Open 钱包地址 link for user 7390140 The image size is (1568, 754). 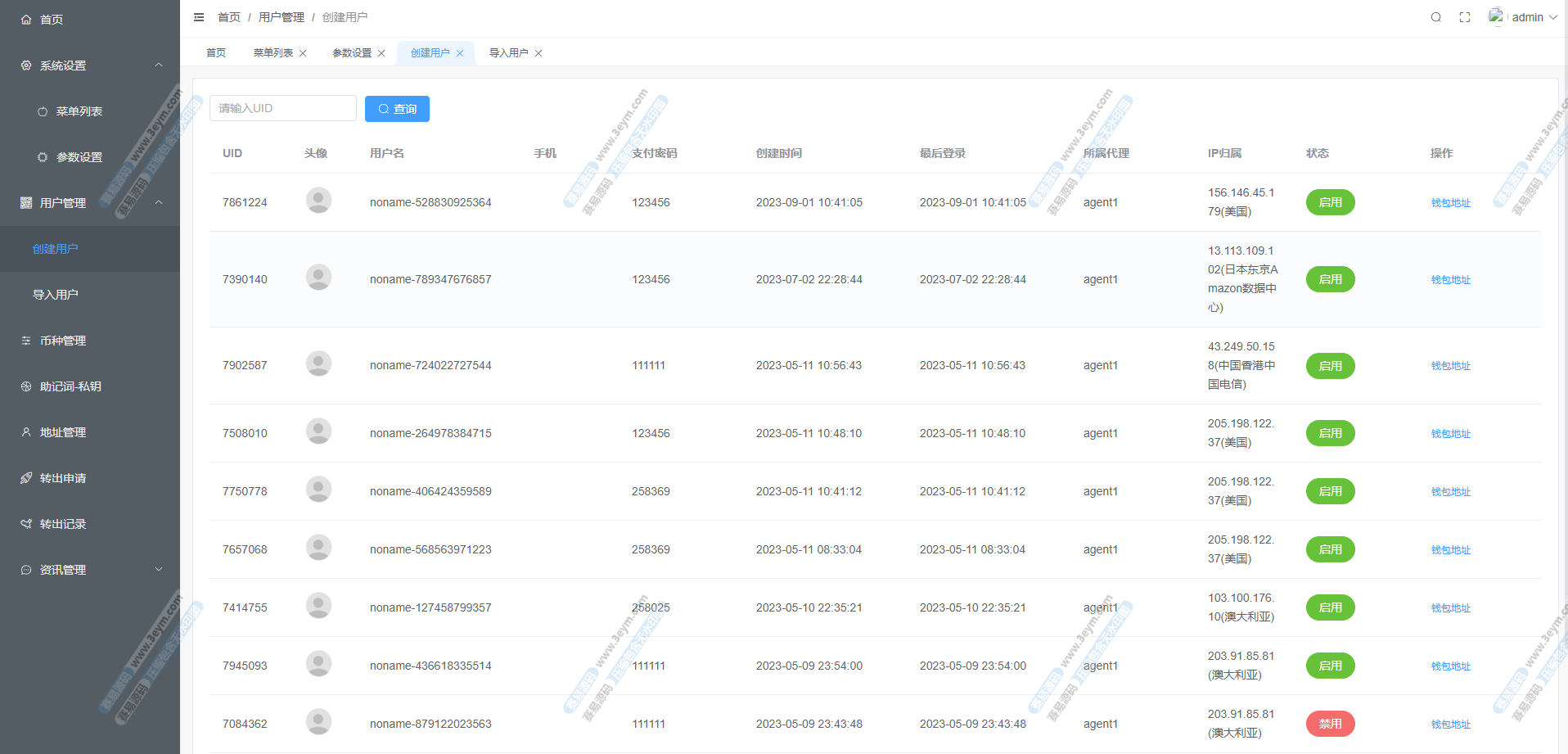point(1450,280)
